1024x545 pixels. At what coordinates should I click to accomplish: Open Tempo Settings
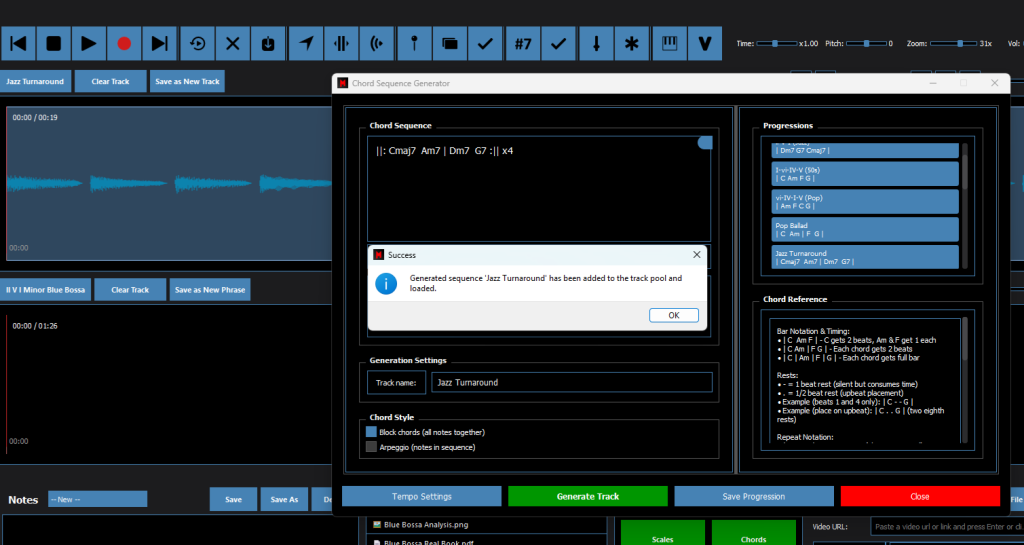pos(421,496)
